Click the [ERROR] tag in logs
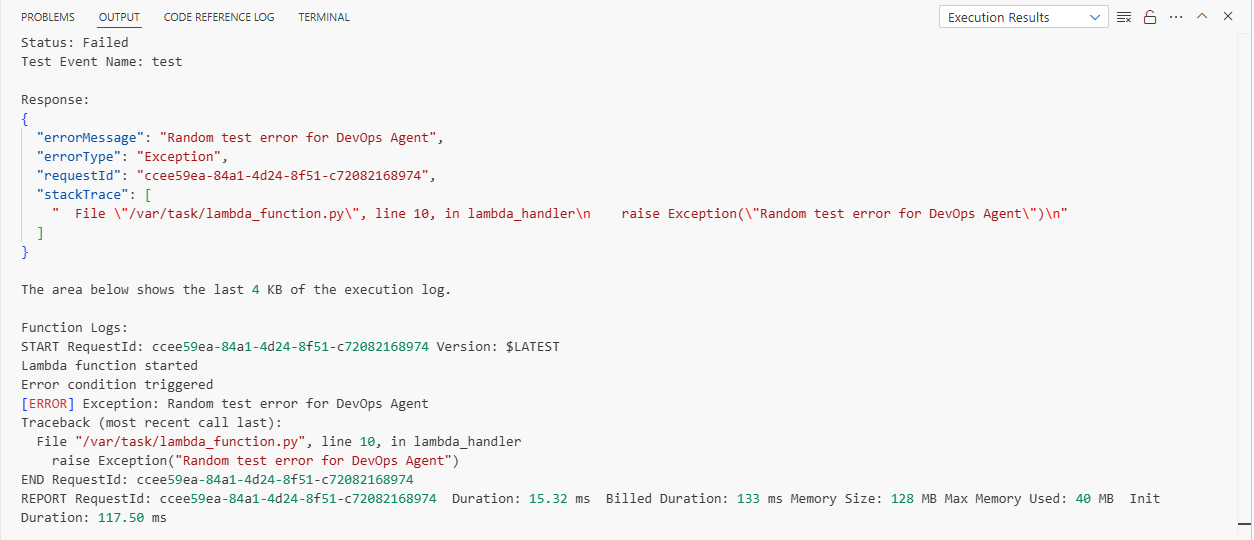This screenshot has height=540, width=1254. coord(48,403)
